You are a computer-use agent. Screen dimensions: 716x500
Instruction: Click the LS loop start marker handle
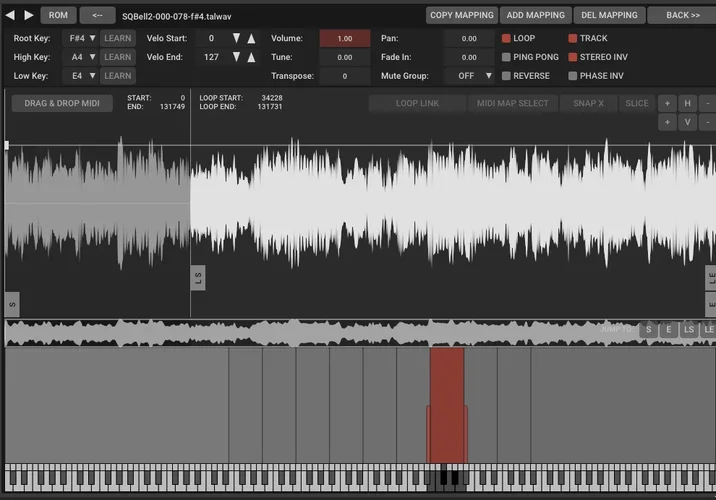click(x=198, y=279)
